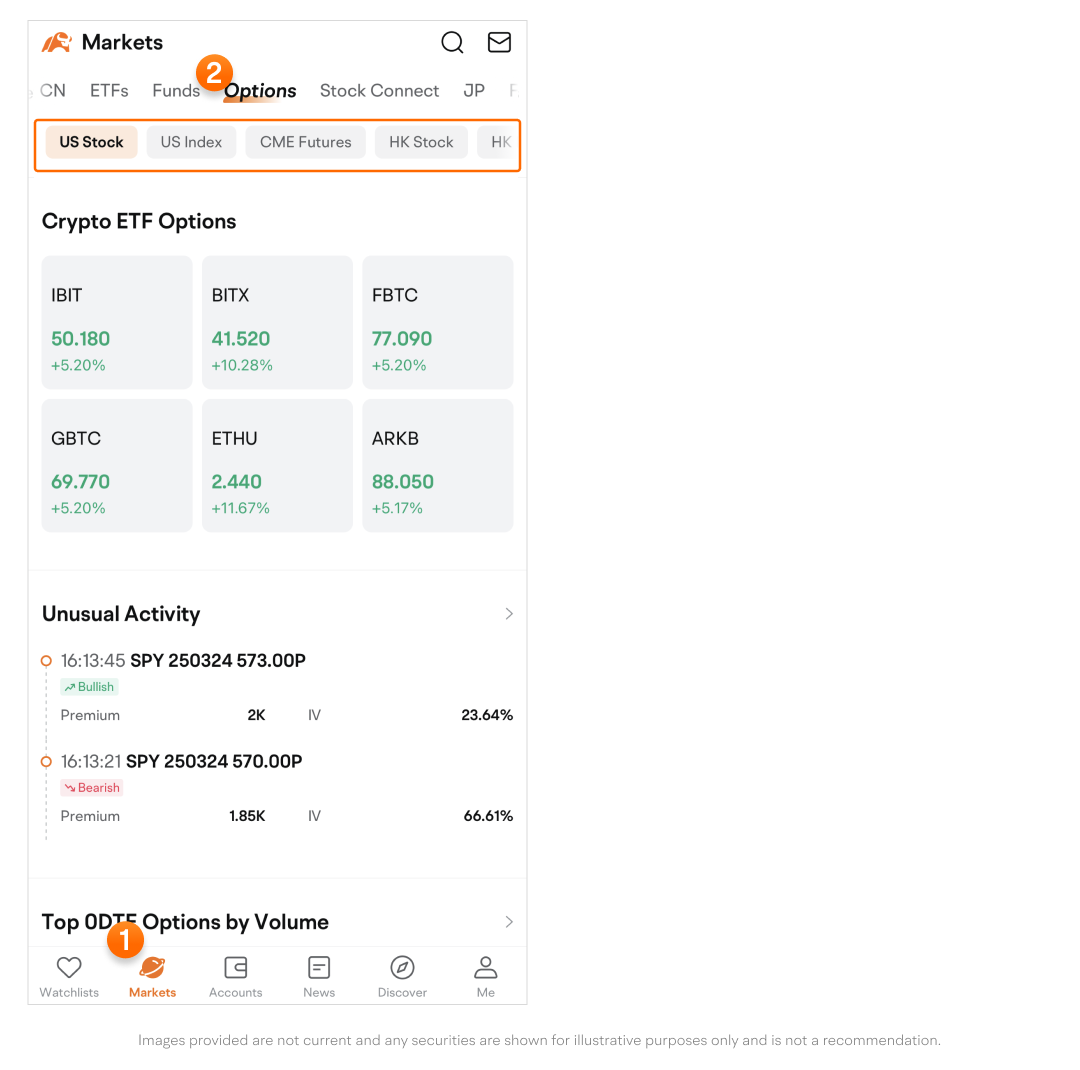1080x1070 pixels.
Task: Switch to the ETFs tab
Action: tap(109, 91)
